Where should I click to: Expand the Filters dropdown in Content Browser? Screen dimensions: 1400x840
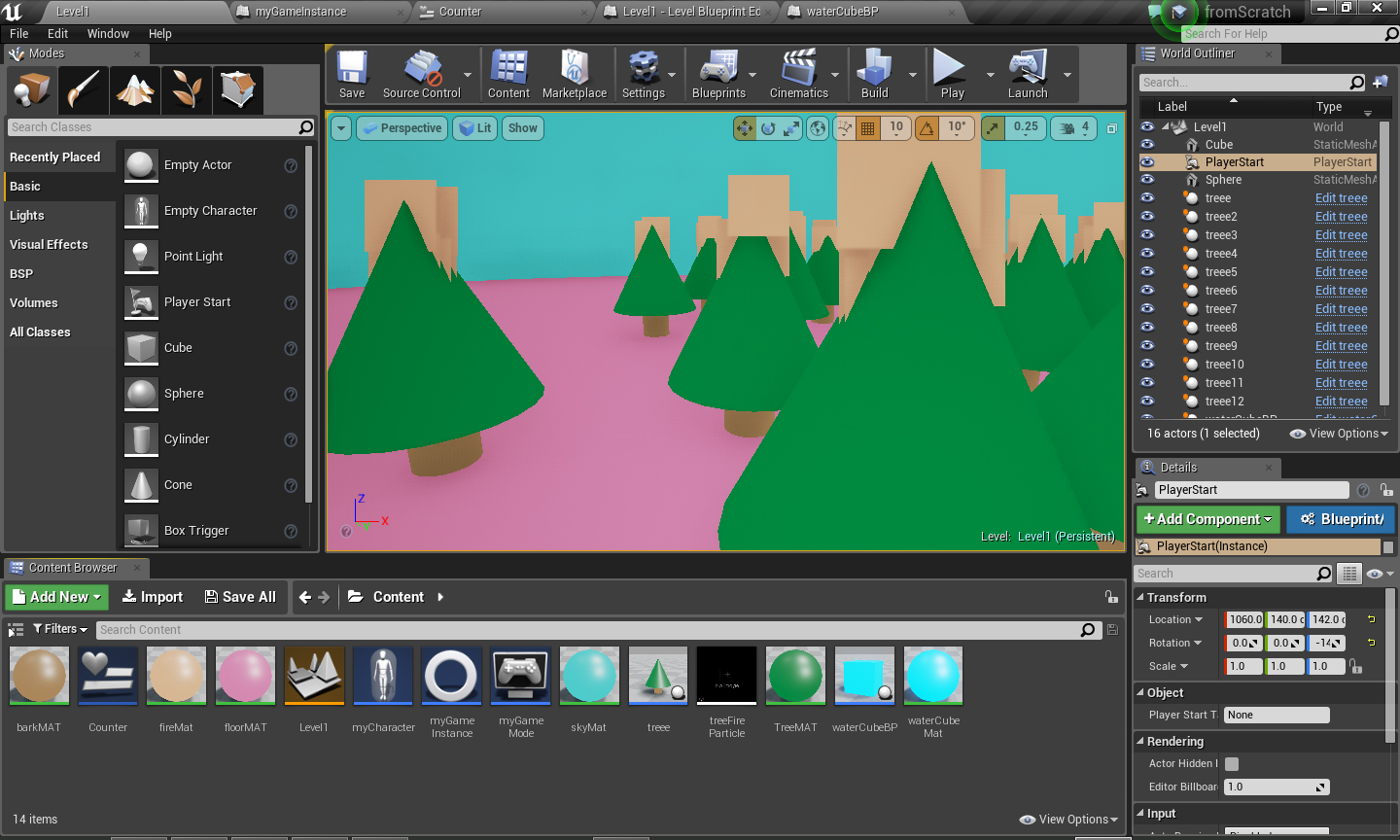pos(60,629)
